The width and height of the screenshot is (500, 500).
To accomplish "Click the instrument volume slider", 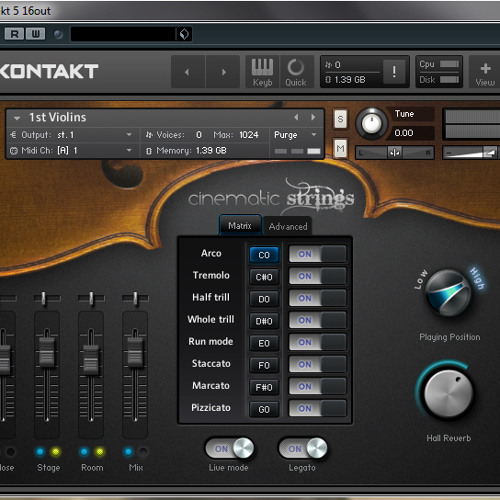I will (471, 153).
